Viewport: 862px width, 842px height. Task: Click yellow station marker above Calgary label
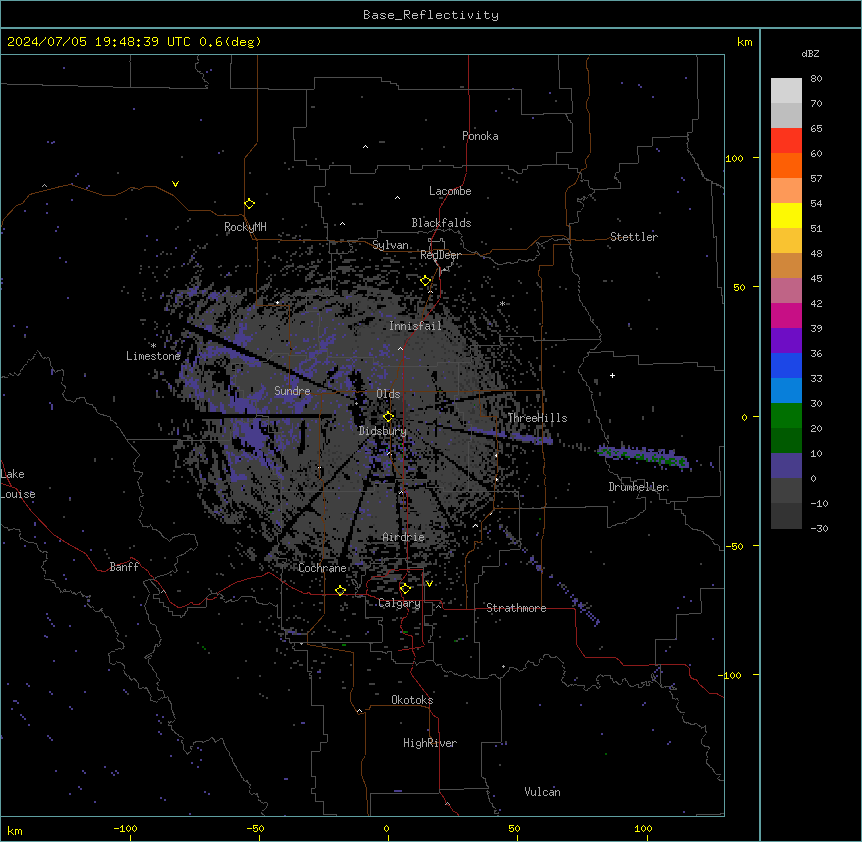click(405, 589)
